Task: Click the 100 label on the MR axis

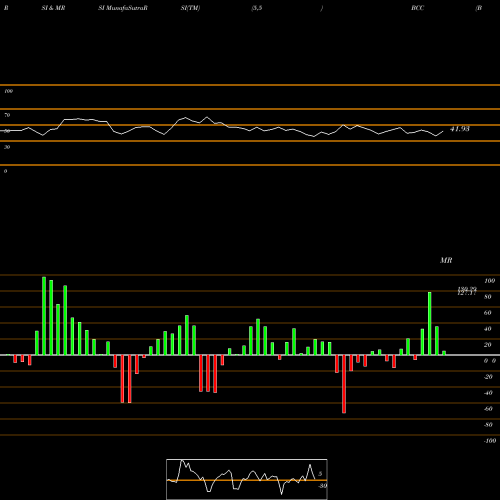Action: [x=489, y=281]
